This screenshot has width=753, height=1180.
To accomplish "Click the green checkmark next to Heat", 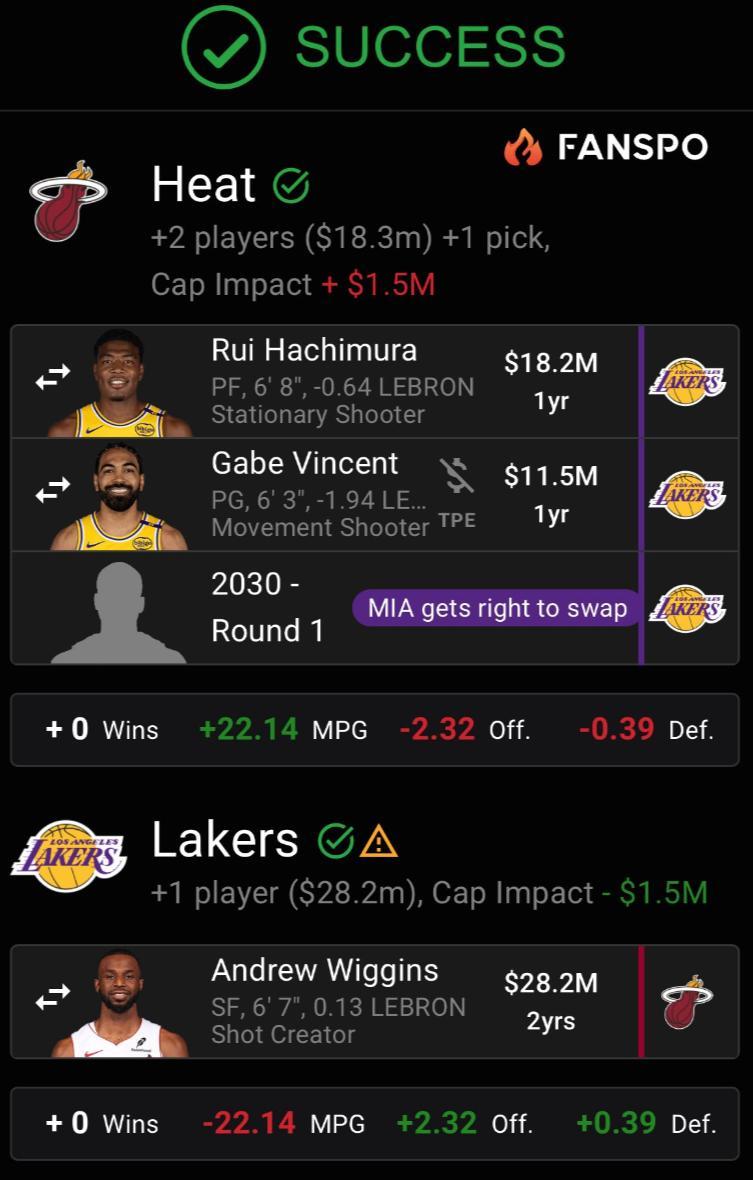I will click(x=291, y=186).
